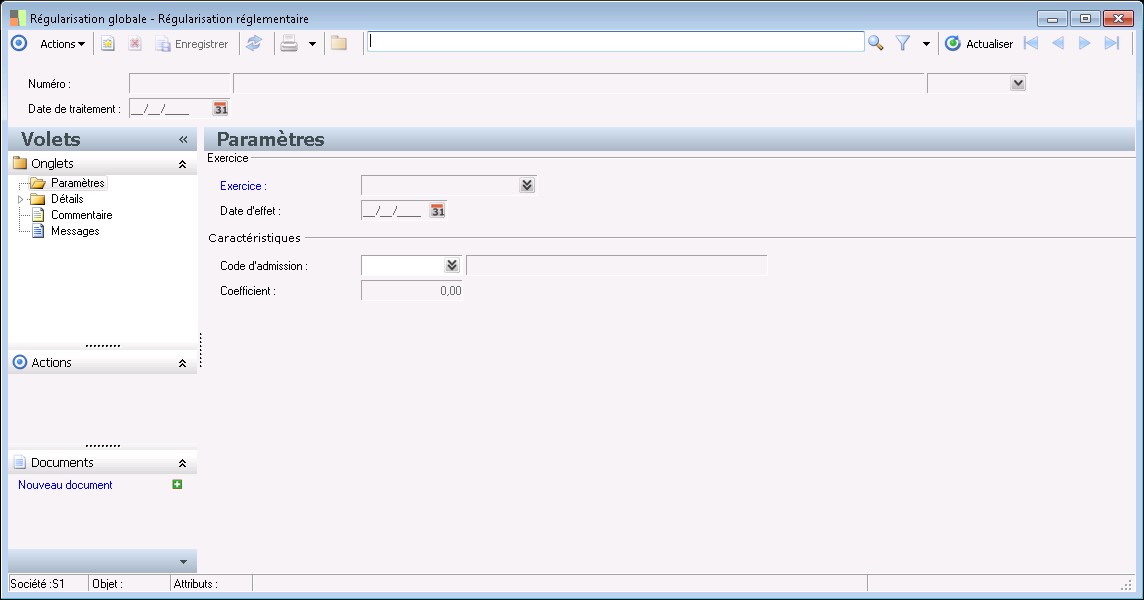Open calendar for Date de traitement
The image size is (1144, 600).
click(x=220, y=109)
